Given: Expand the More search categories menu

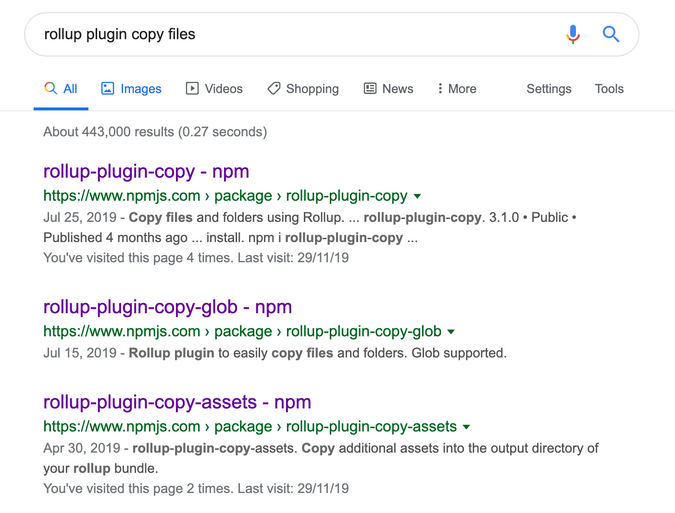Looking at the screenshot, I should 462,89.
